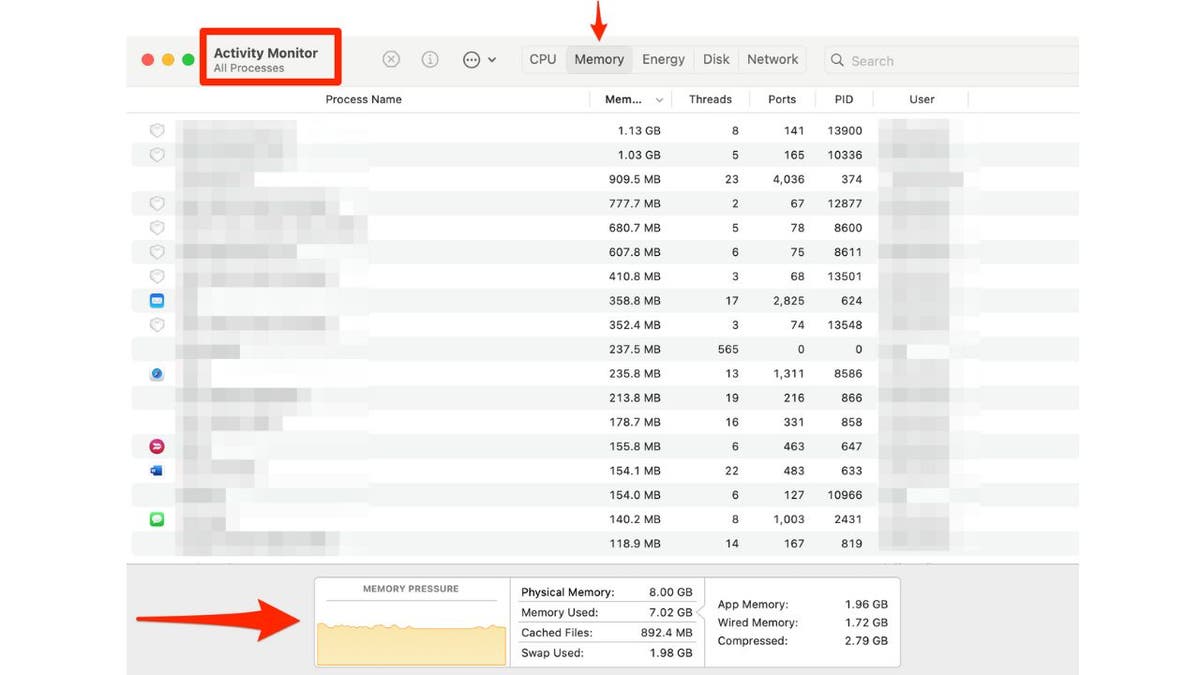Click threads value 565
The image size is (1200, 675).
[x=728, y=350]
